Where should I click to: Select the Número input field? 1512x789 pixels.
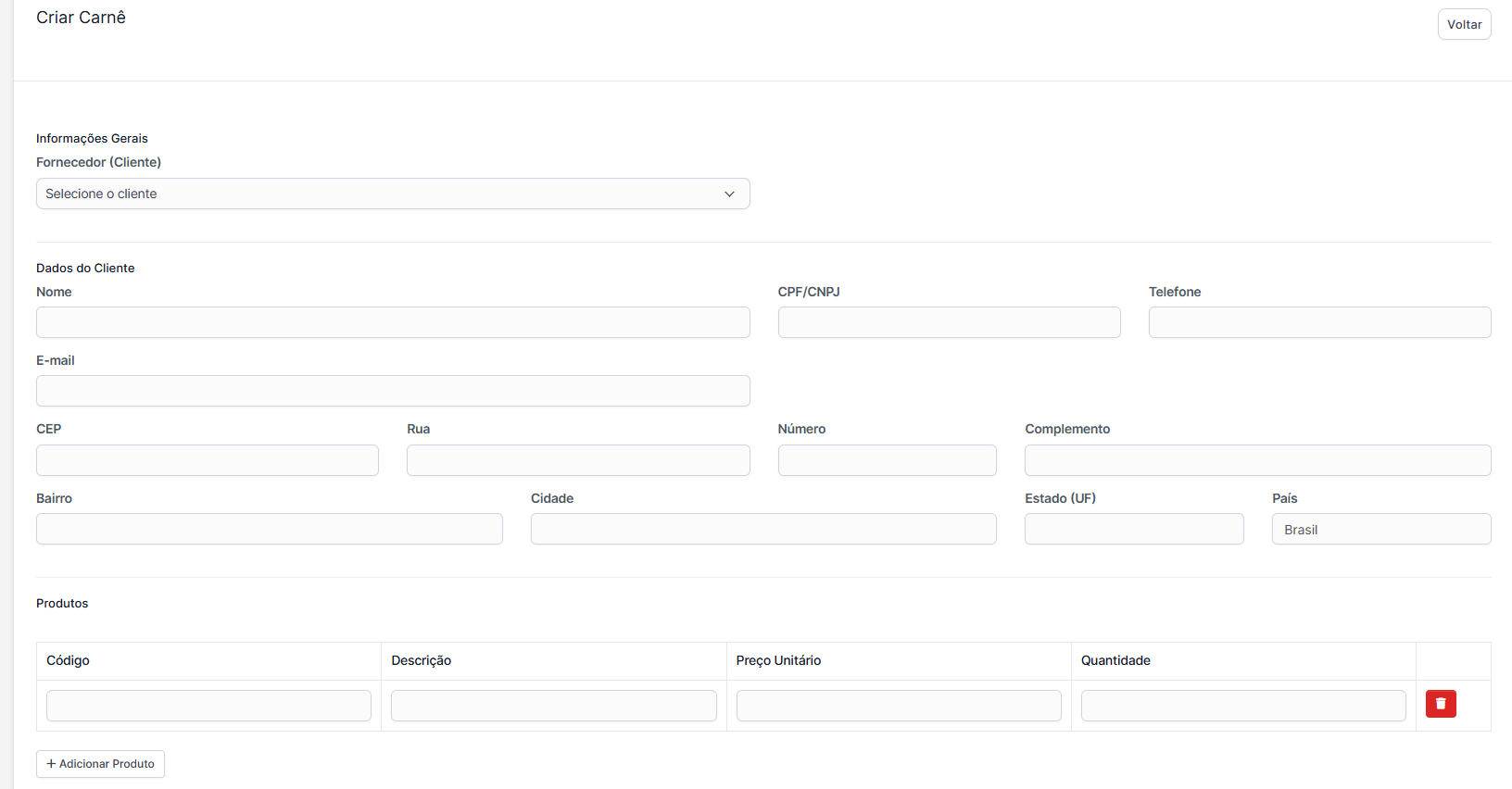click(x=887, y=460)
